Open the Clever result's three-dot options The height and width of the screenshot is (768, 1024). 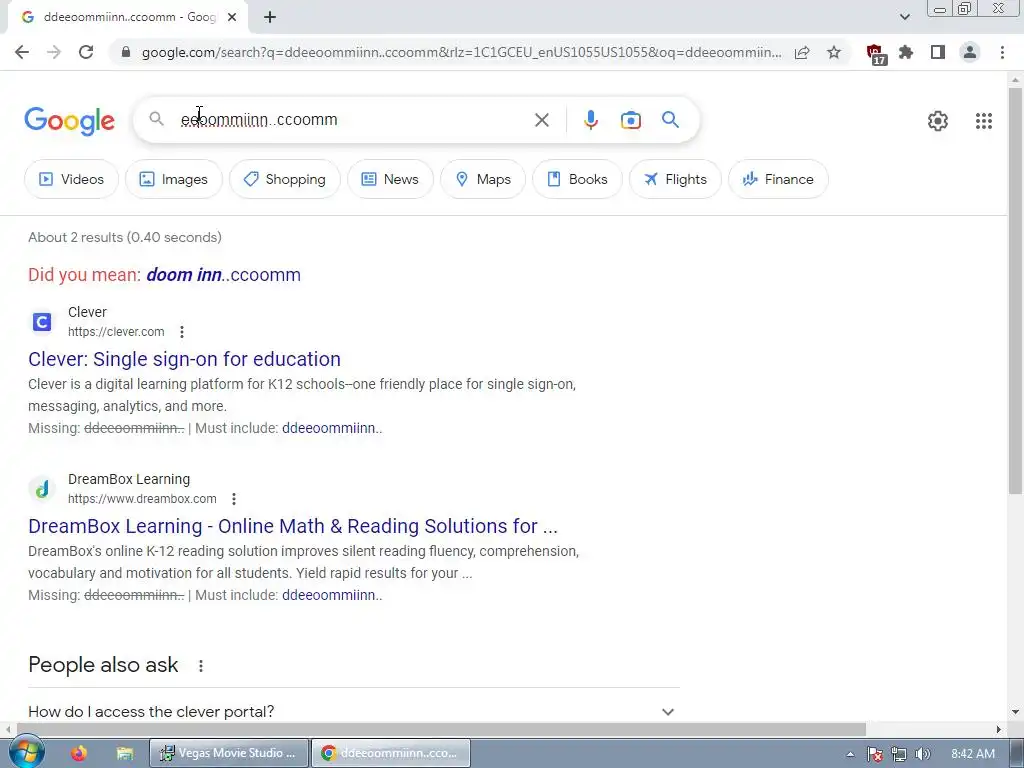(182, 332)
